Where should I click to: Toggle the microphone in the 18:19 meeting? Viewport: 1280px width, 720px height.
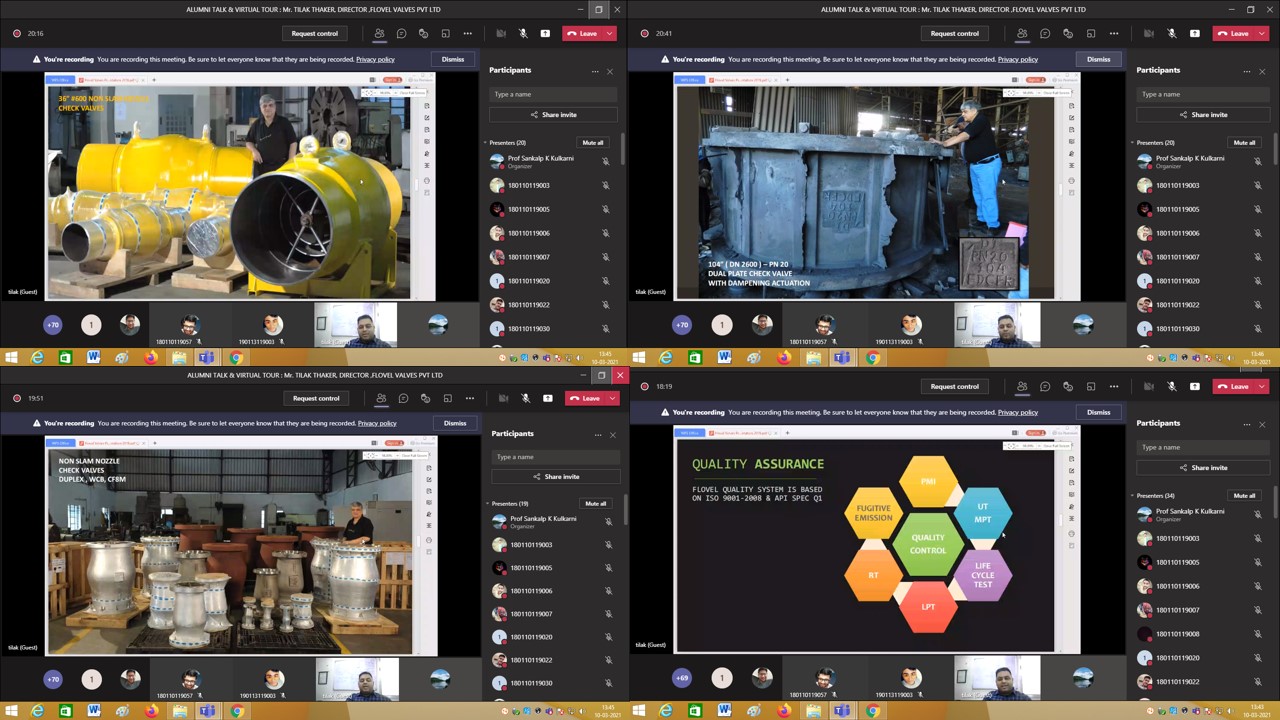[1172, 386]
